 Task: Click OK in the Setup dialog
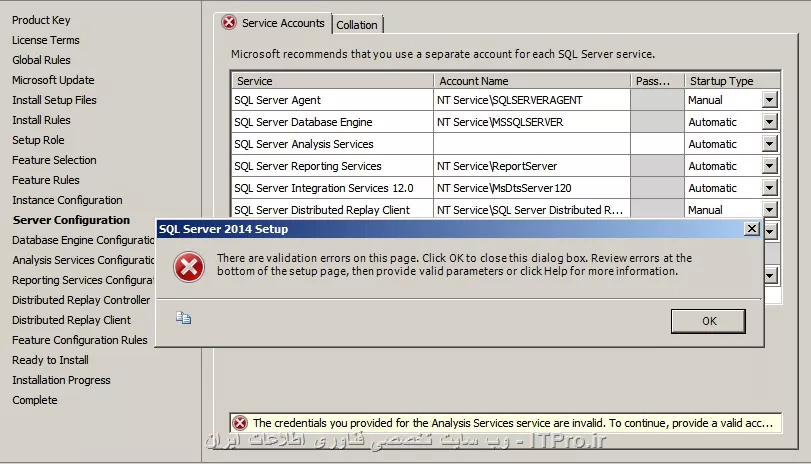[708, 321]
